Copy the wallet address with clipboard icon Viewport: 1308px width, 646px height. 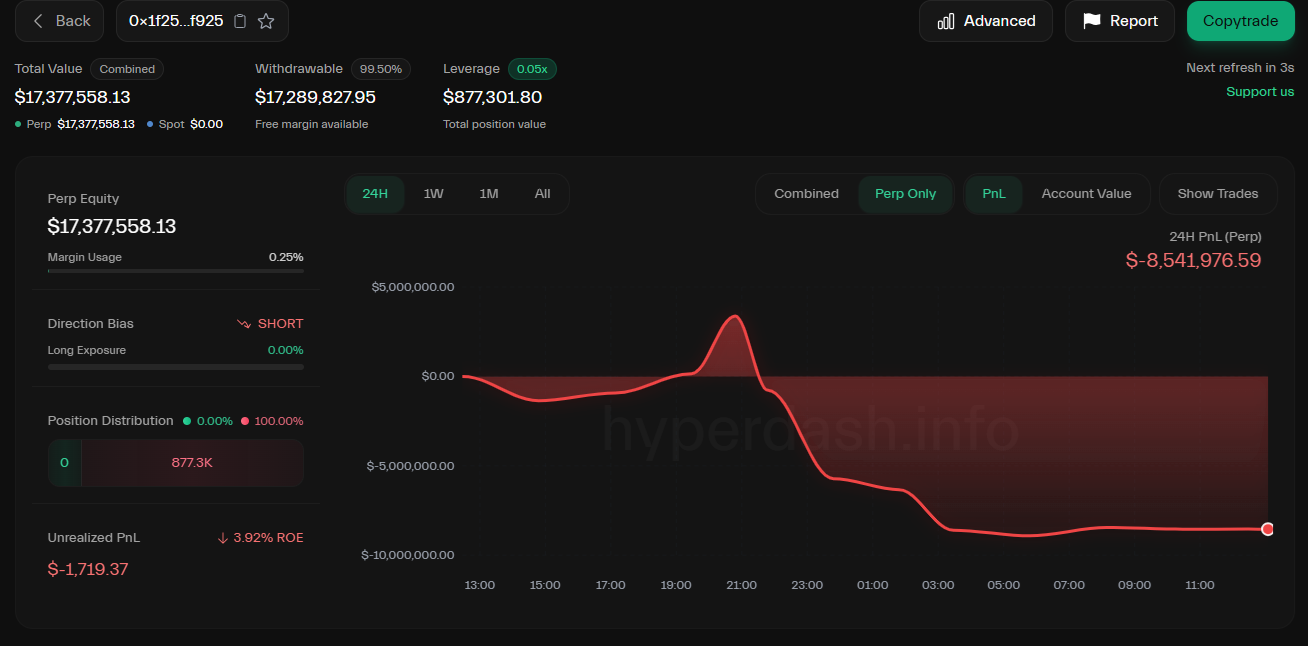coord(240,21)
